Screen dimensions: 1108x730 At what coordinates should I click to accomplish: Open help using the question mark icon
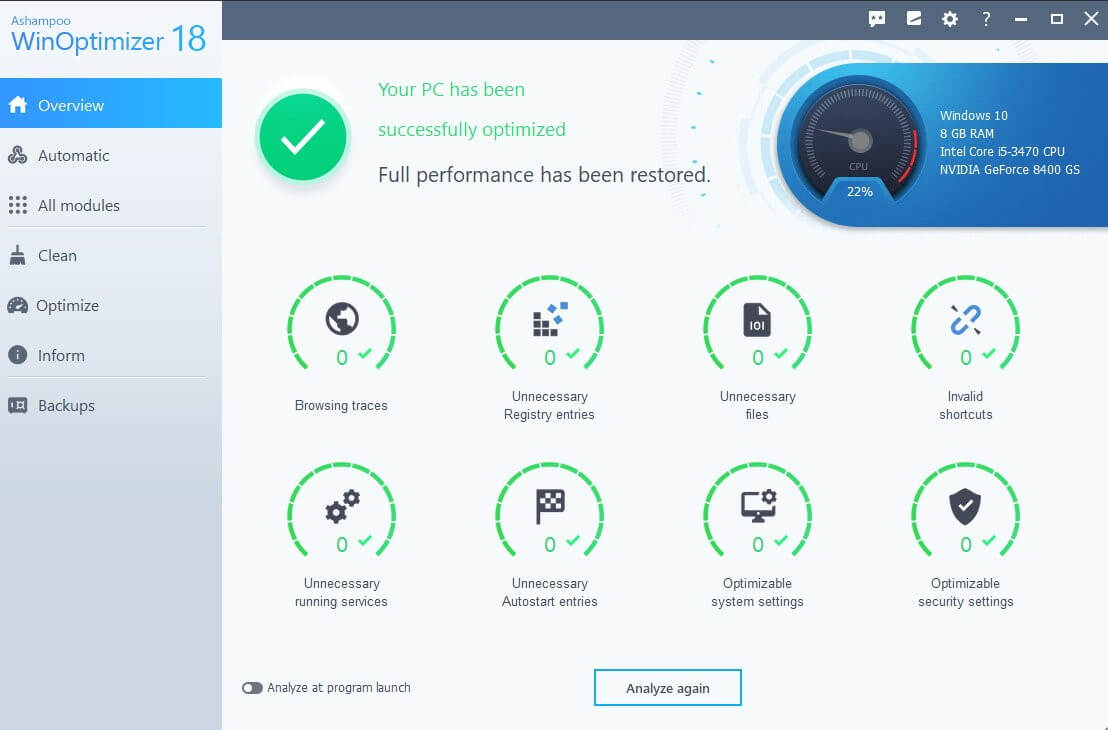[x=986, y=18]
